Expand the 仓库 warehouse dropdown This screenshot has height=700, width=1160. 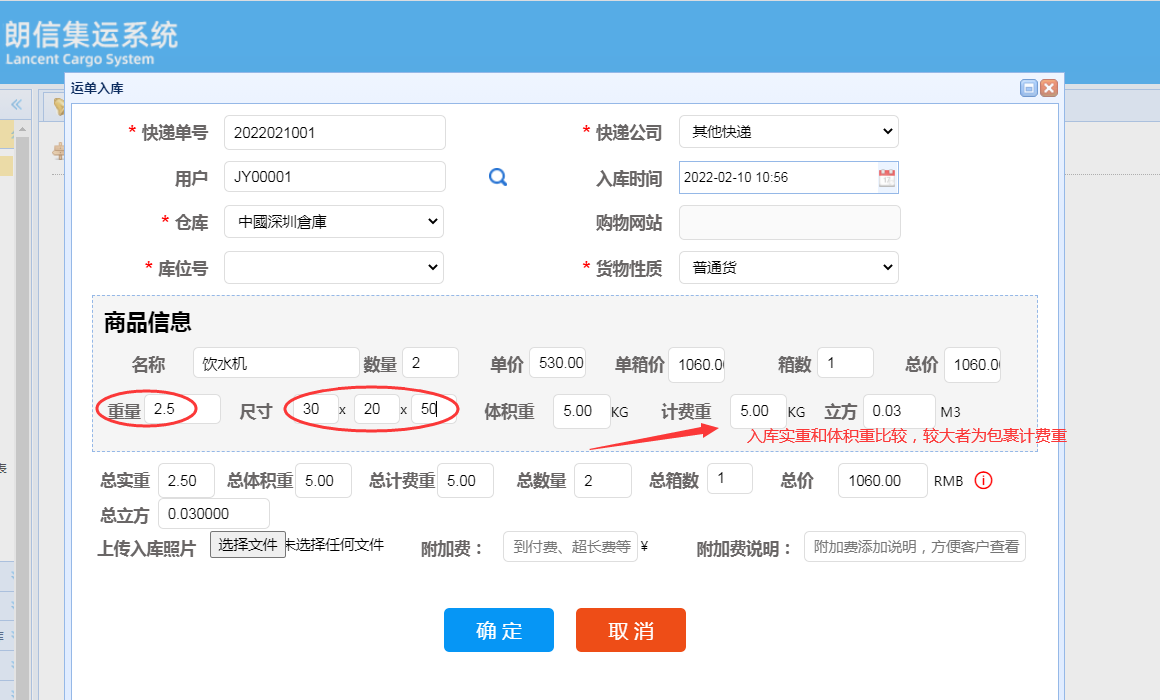click(x=333, y=222)
